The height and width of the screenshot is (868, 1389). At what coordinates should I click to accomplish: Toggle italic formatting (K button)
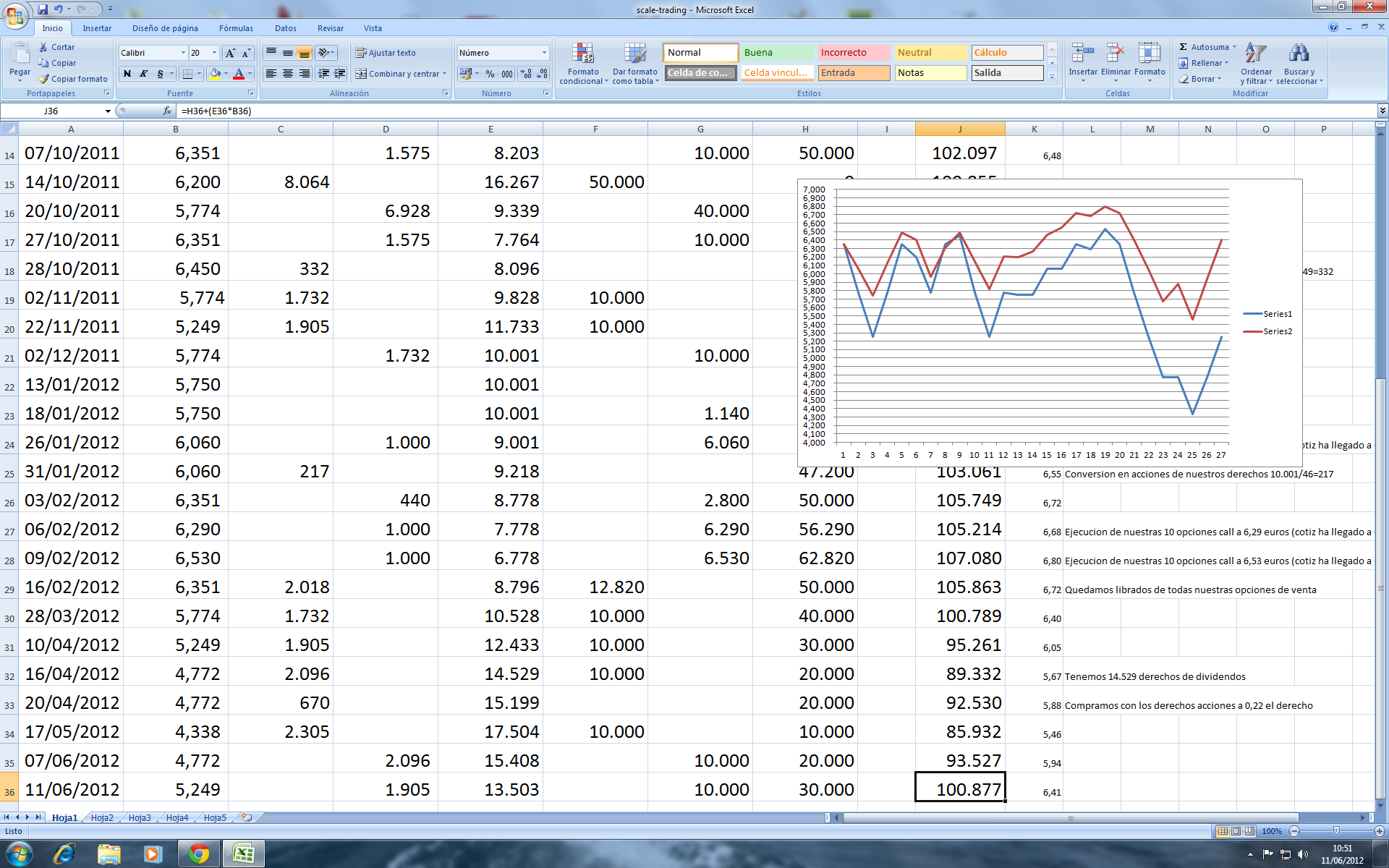(143, 74)
